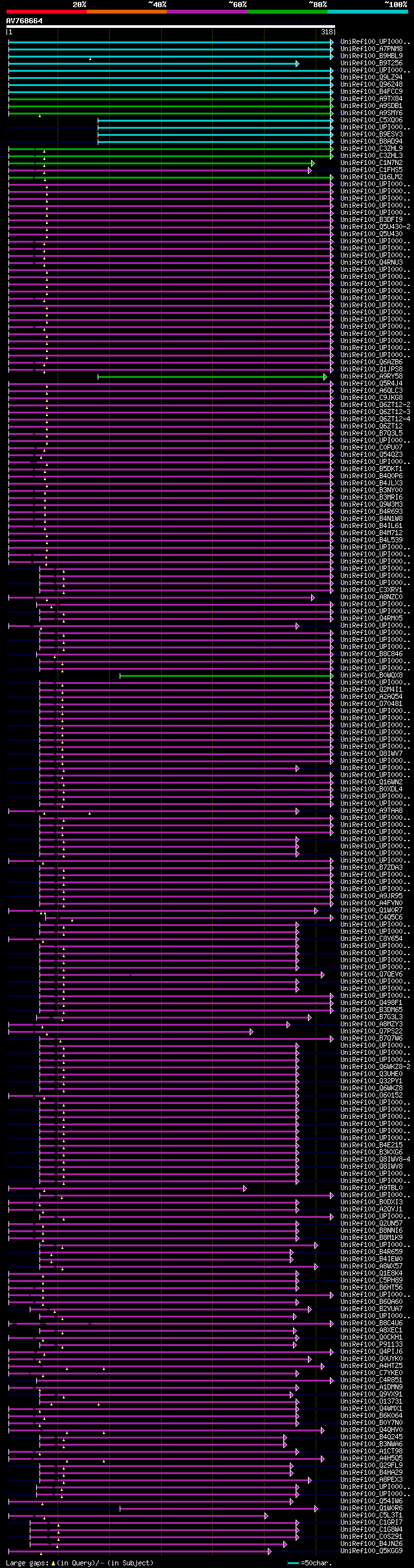Select the query name AV768664

pos(25,21)
